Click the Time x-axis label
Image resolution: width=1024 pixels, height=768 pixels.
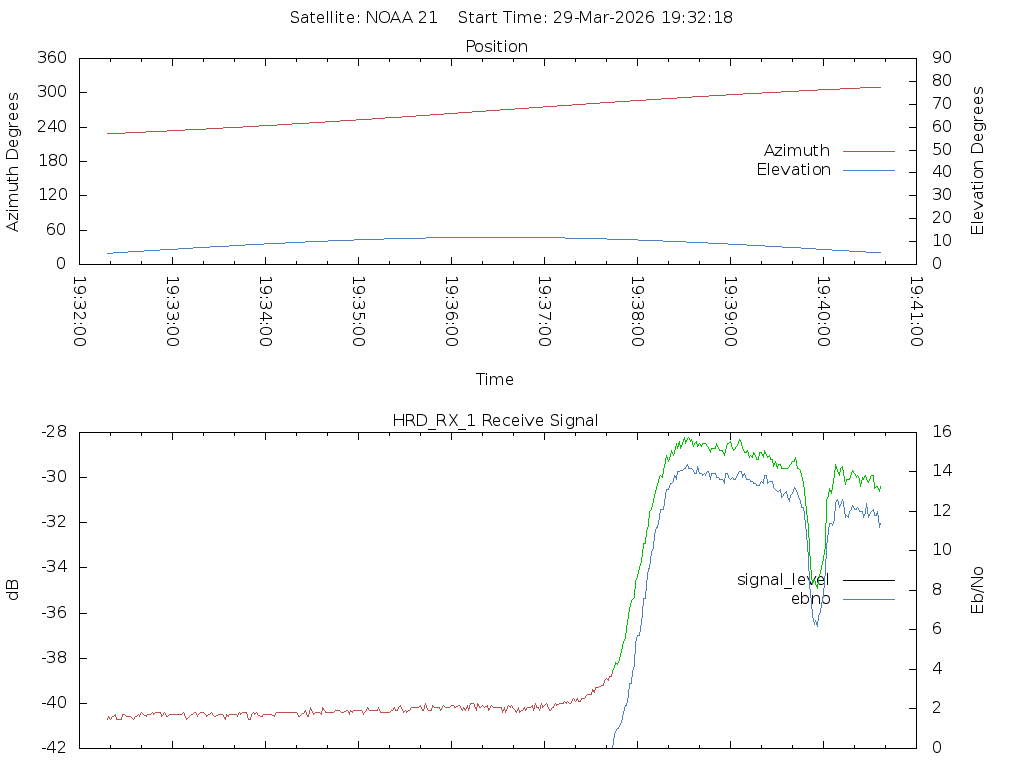(x=495, y=380)
